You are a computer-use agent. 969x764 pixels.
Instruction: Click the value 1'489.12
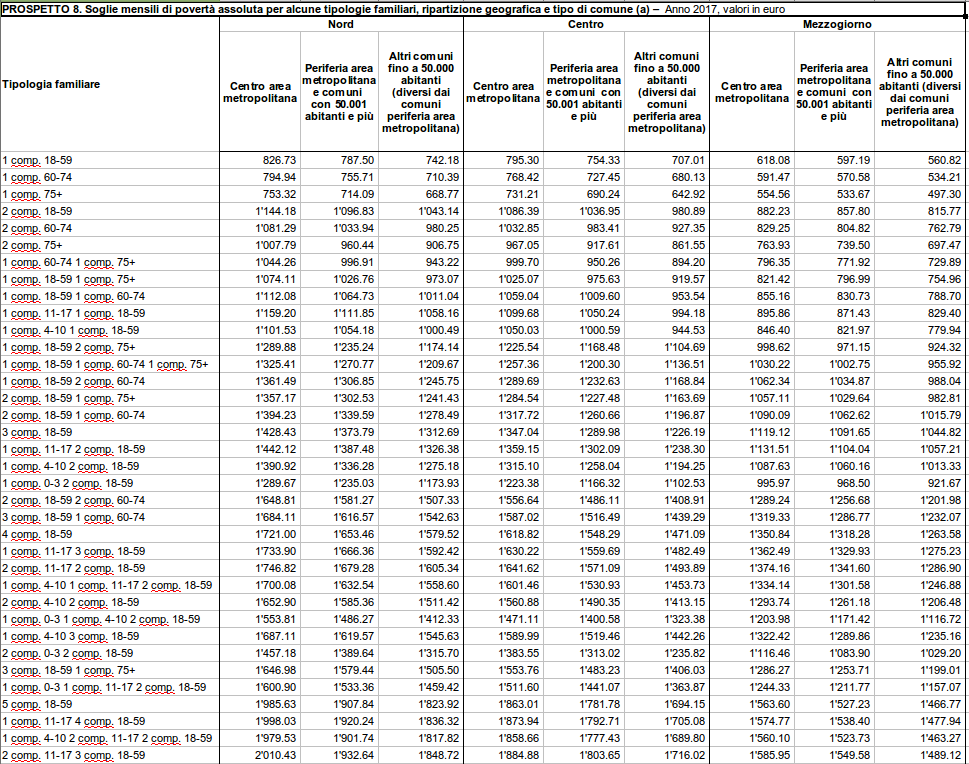click(x=941, y=755)
